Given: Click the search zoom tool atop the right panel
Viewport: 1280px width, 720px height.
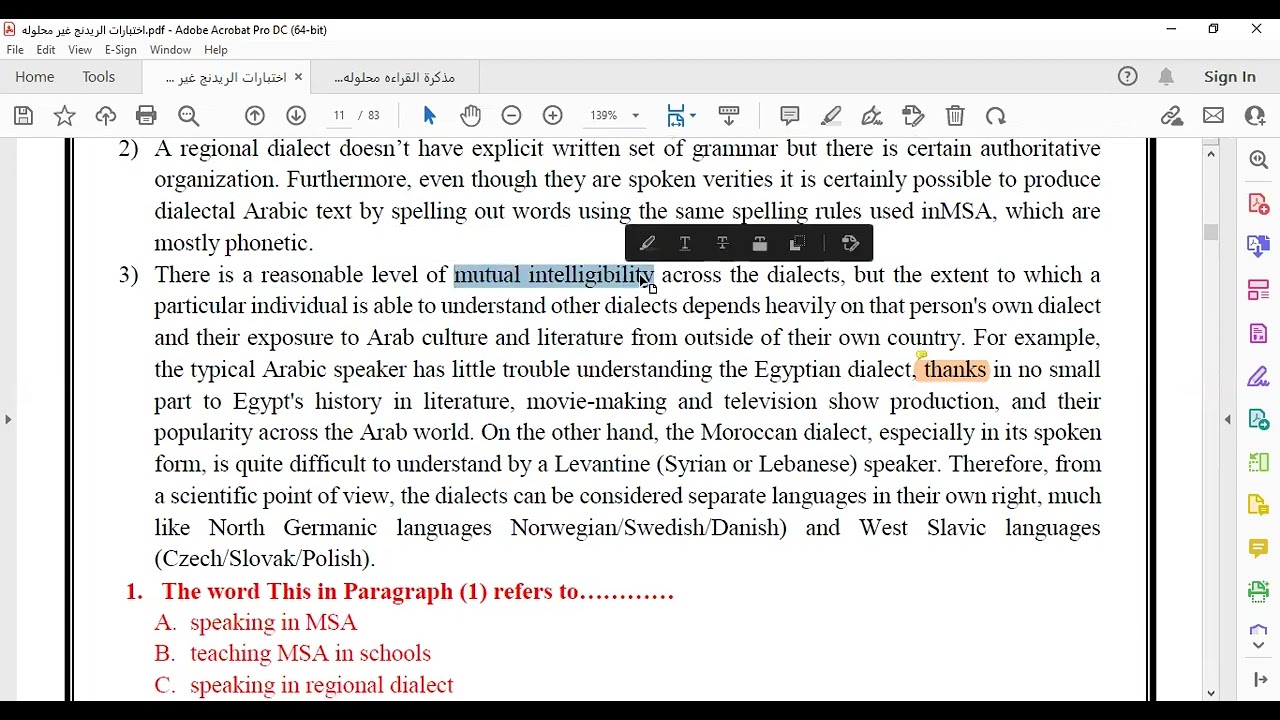Looking at the screenshot, I should (x=1258, y=160).
